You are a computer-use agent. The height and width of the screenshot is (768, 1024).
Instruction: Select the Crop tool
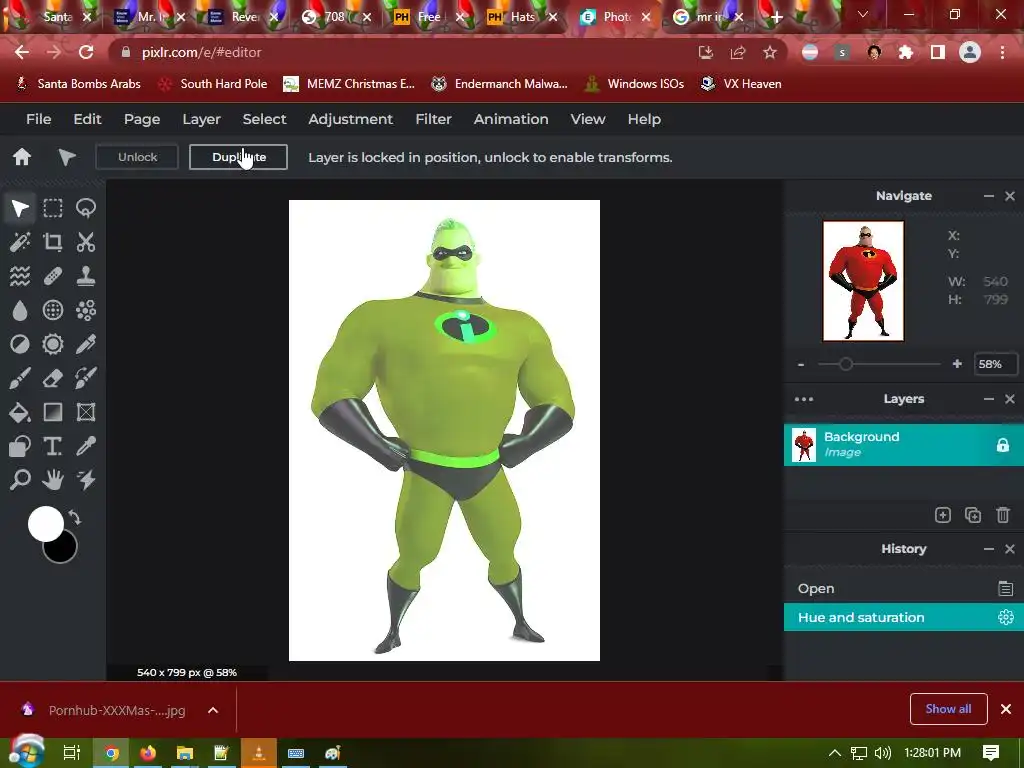pyautogui.click(x=53, y=242)
